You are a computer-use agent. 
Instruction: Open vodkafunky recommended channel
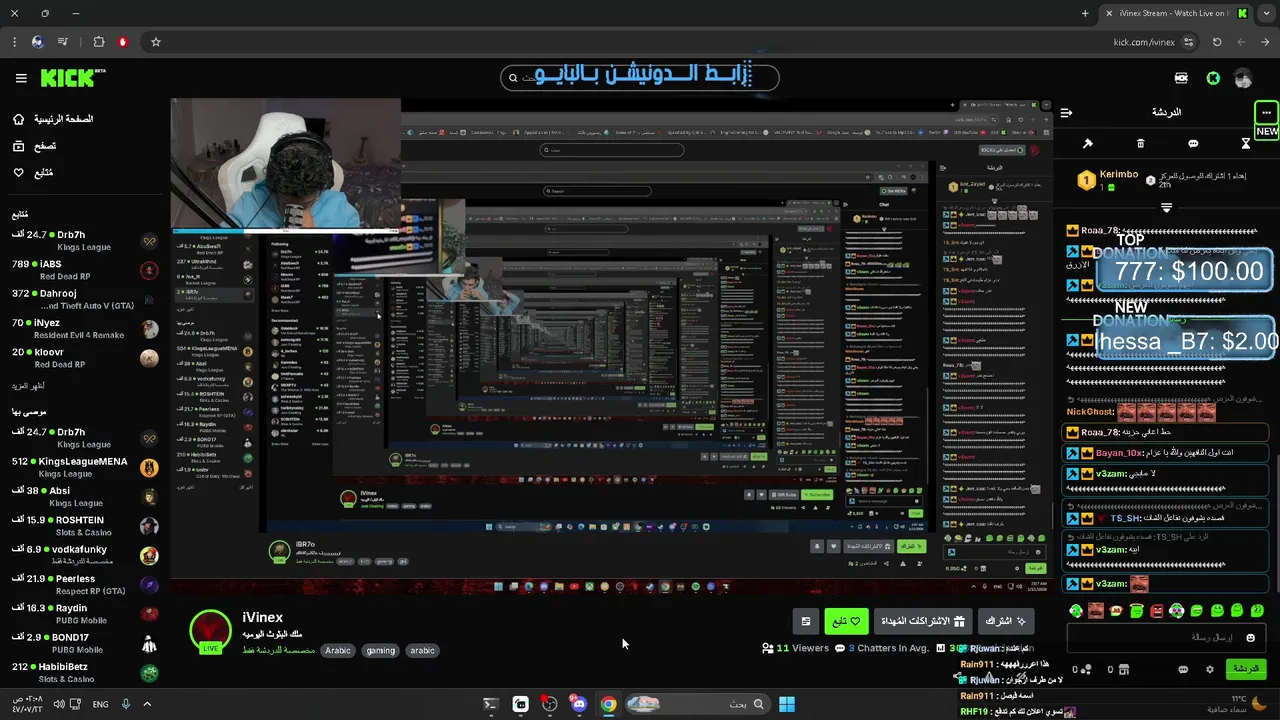[84, 555]
